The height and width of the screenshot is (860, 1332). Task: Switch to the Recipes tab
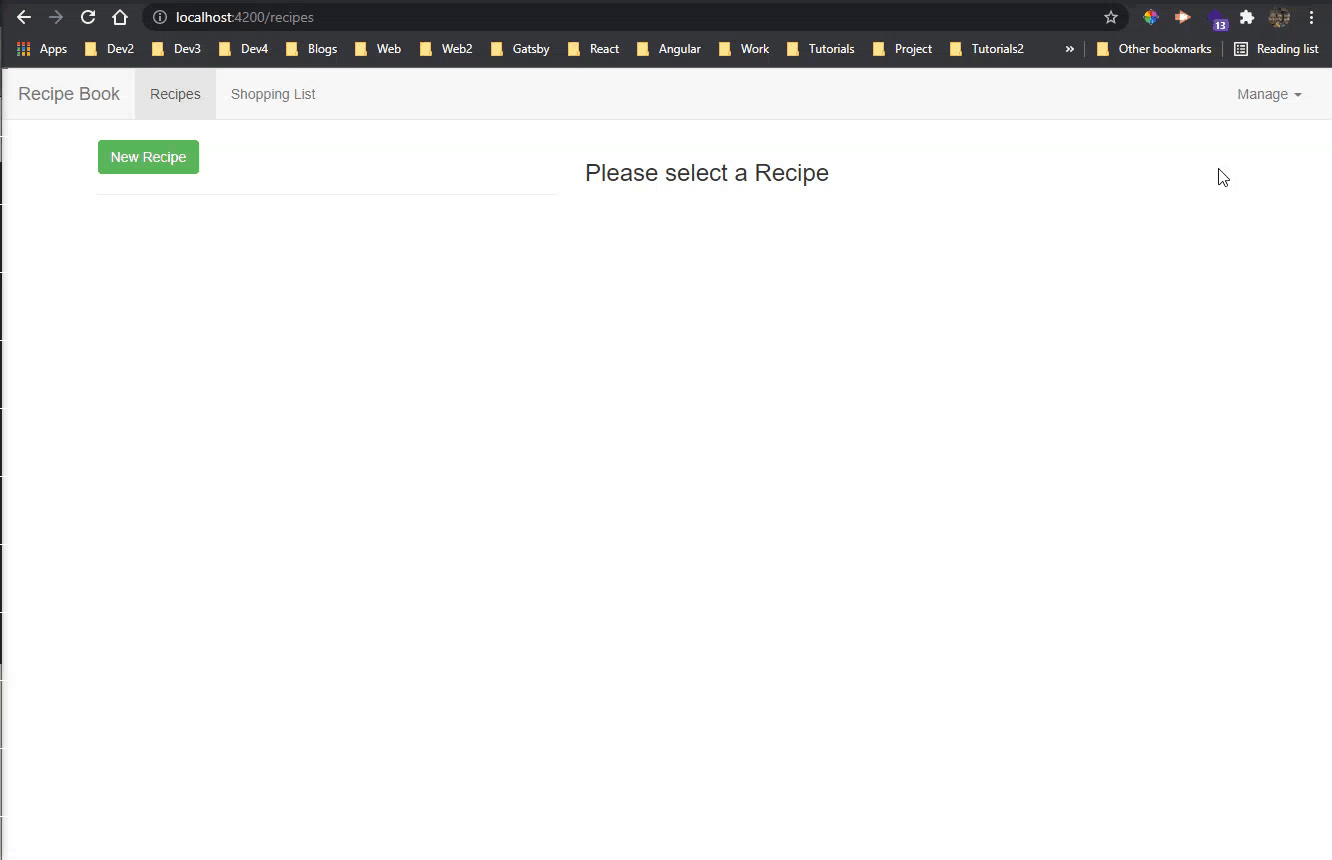coord(175,94)
